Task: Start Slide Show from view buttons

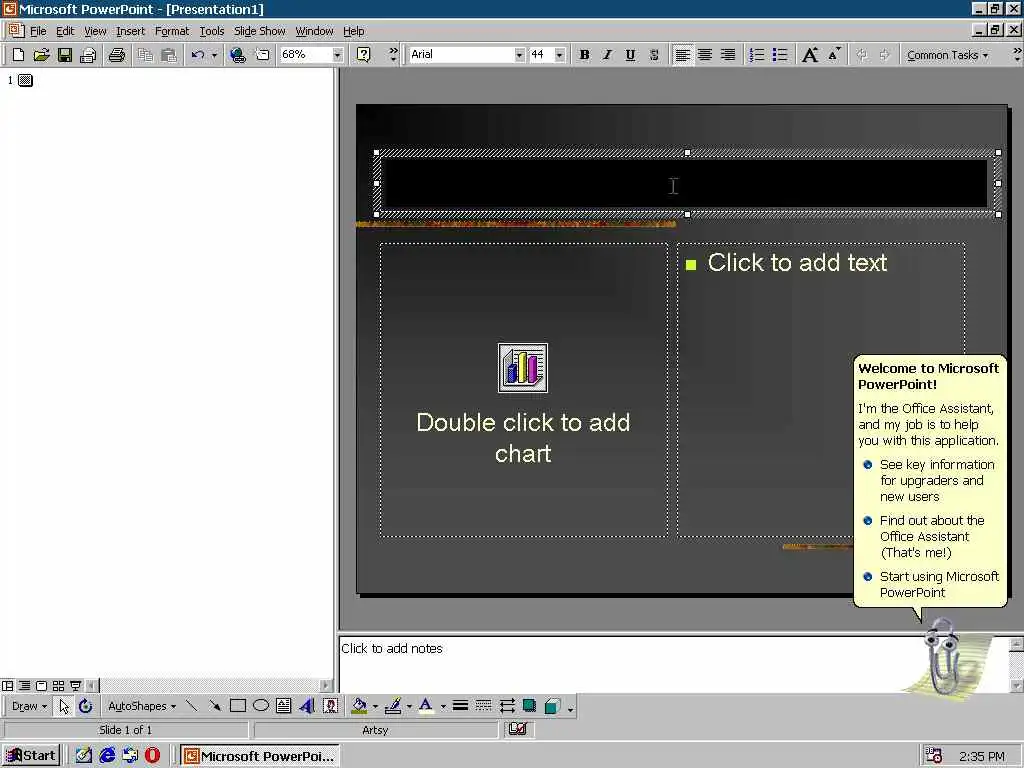Action: tap(75, 686)
